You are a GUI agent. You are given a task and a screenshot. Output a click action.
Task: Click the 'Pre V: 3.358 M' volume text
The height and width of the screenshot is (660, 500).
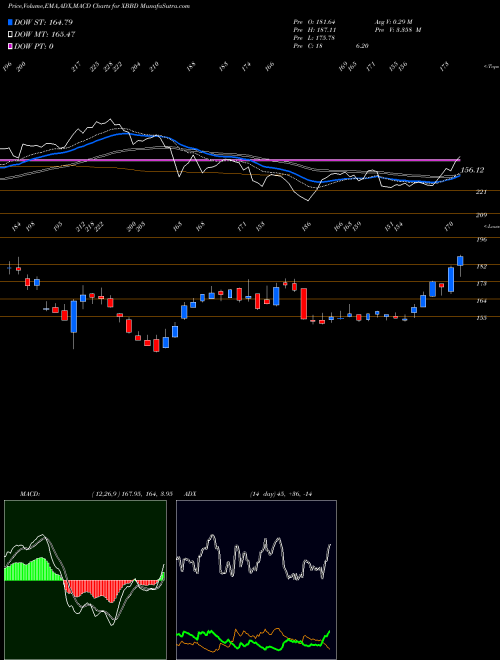coord(397,30)
